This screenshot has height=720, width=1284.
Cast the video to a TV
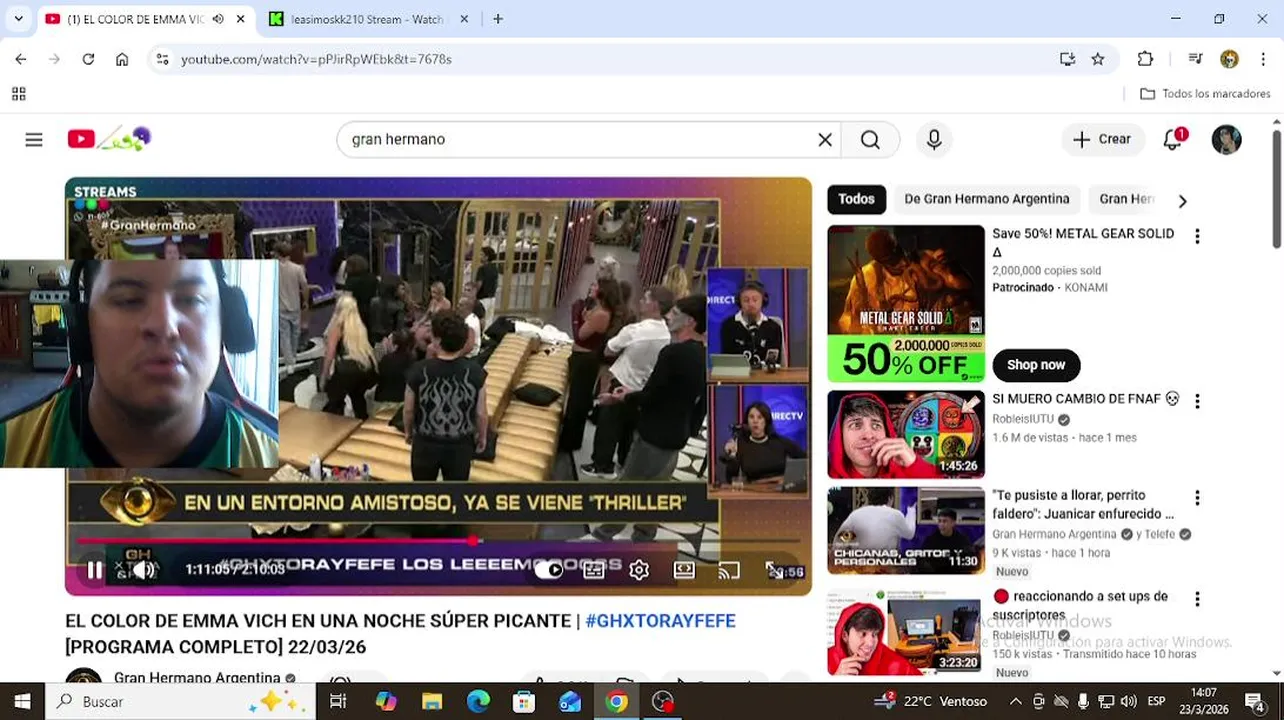pyautogui.click(x=729, y=570)
